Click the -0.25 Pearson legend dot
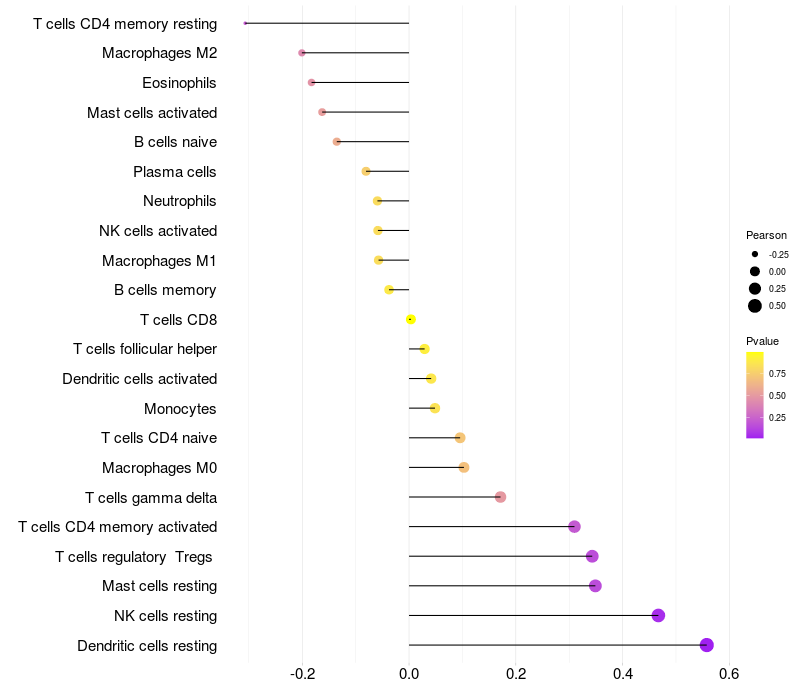Image resolution: width=800 pixels, height=700 pixels. coord(755,254)
